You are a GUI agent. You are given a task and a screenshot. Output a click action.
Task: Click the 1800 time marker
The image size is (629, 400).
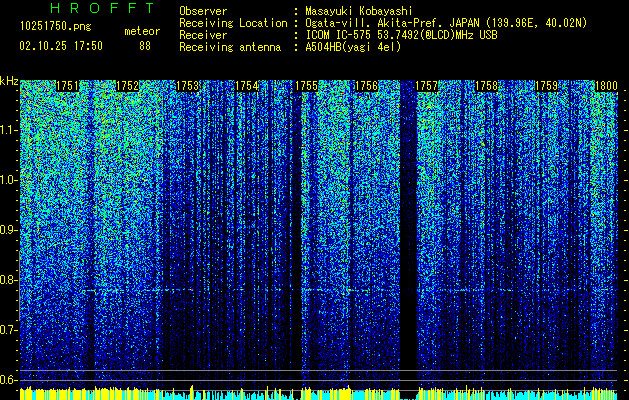pyautogui.click(x=606, y=86)
